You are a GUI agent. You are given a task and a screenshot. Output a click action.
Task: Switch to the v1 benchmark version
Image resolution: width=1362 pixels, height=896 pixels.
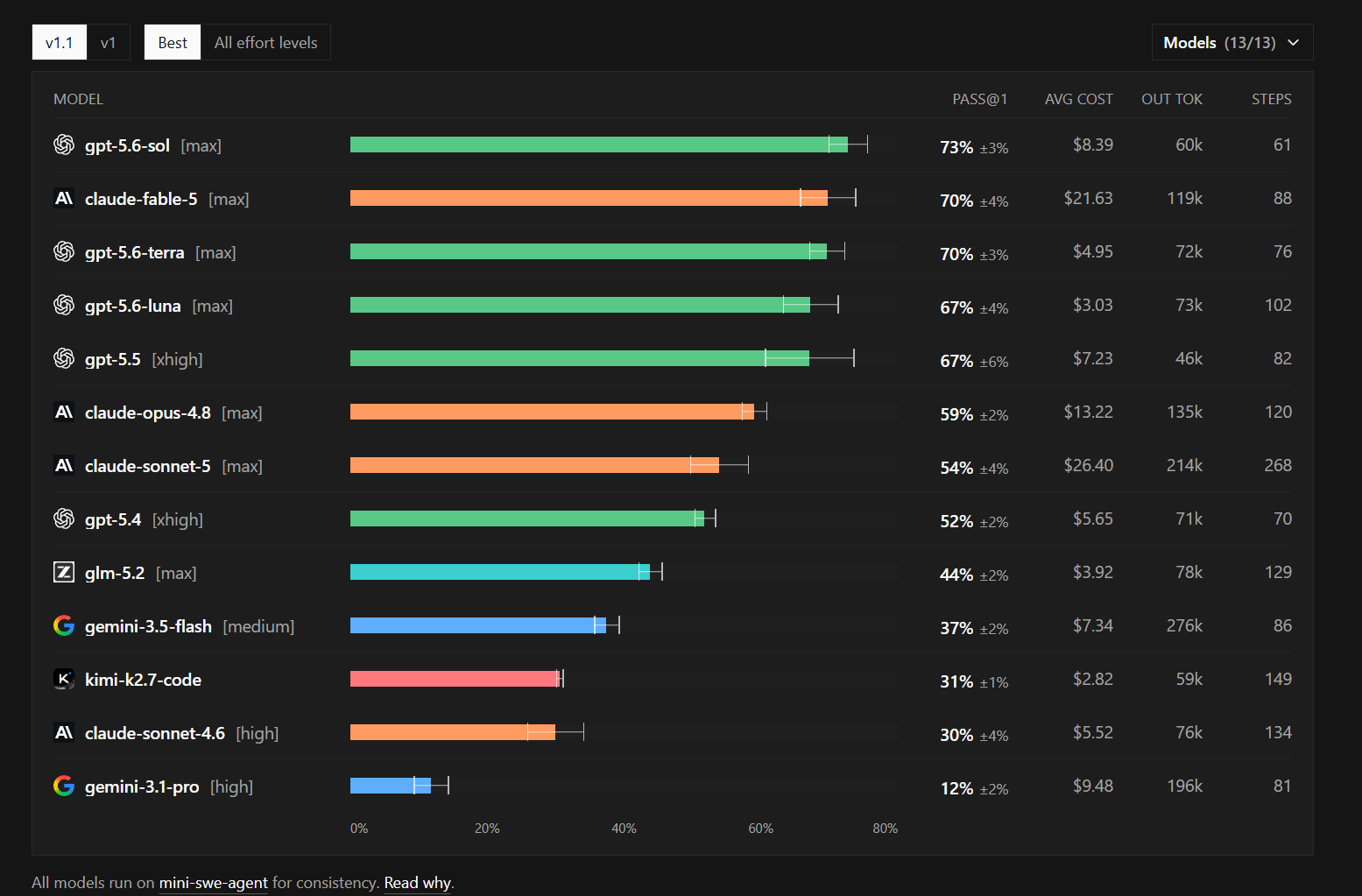(109, 42)
